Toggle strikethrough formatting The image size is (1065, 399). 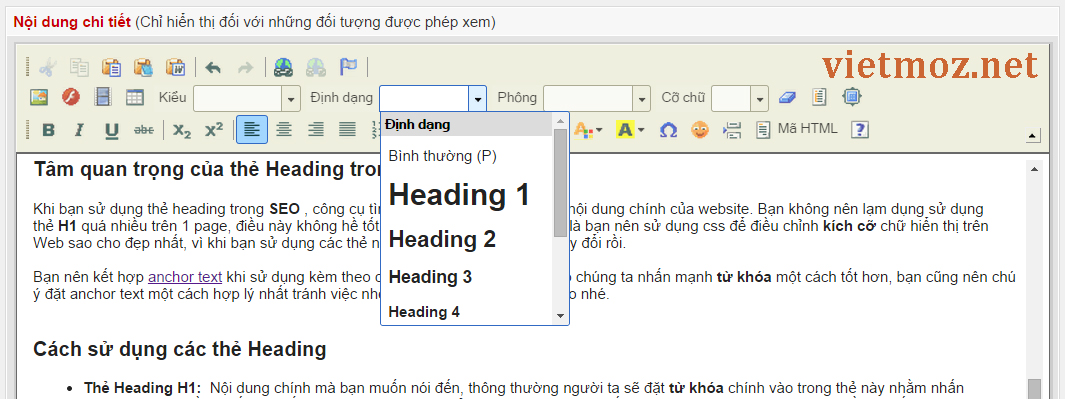pos(143,130)
